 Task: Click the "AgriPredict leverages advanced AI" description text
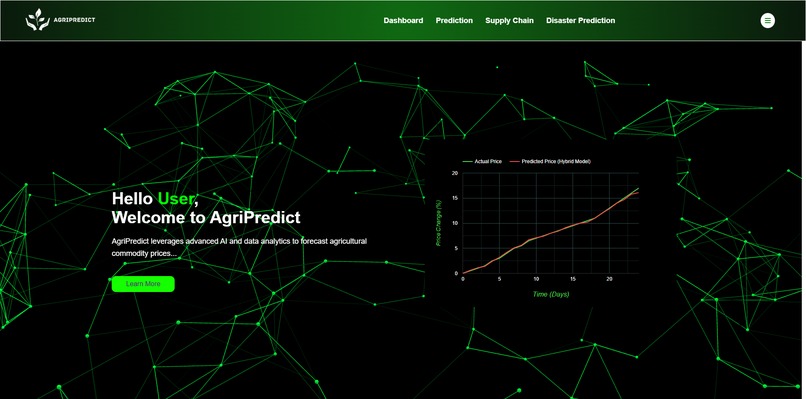[x=239, y=247]
